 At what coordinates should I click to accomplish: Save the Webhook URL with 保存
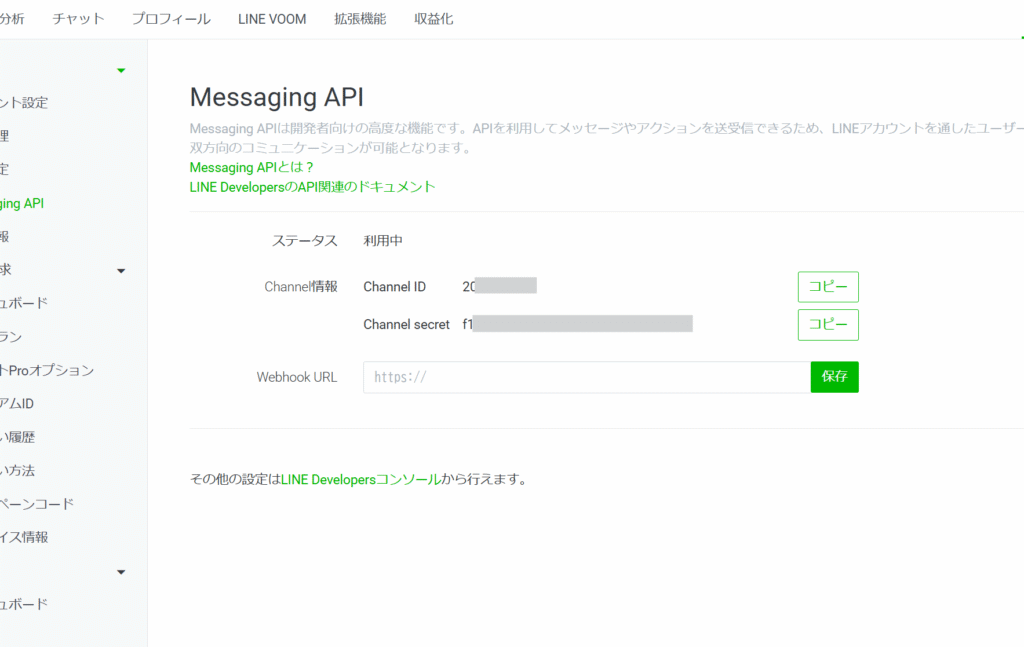(835, 377)
